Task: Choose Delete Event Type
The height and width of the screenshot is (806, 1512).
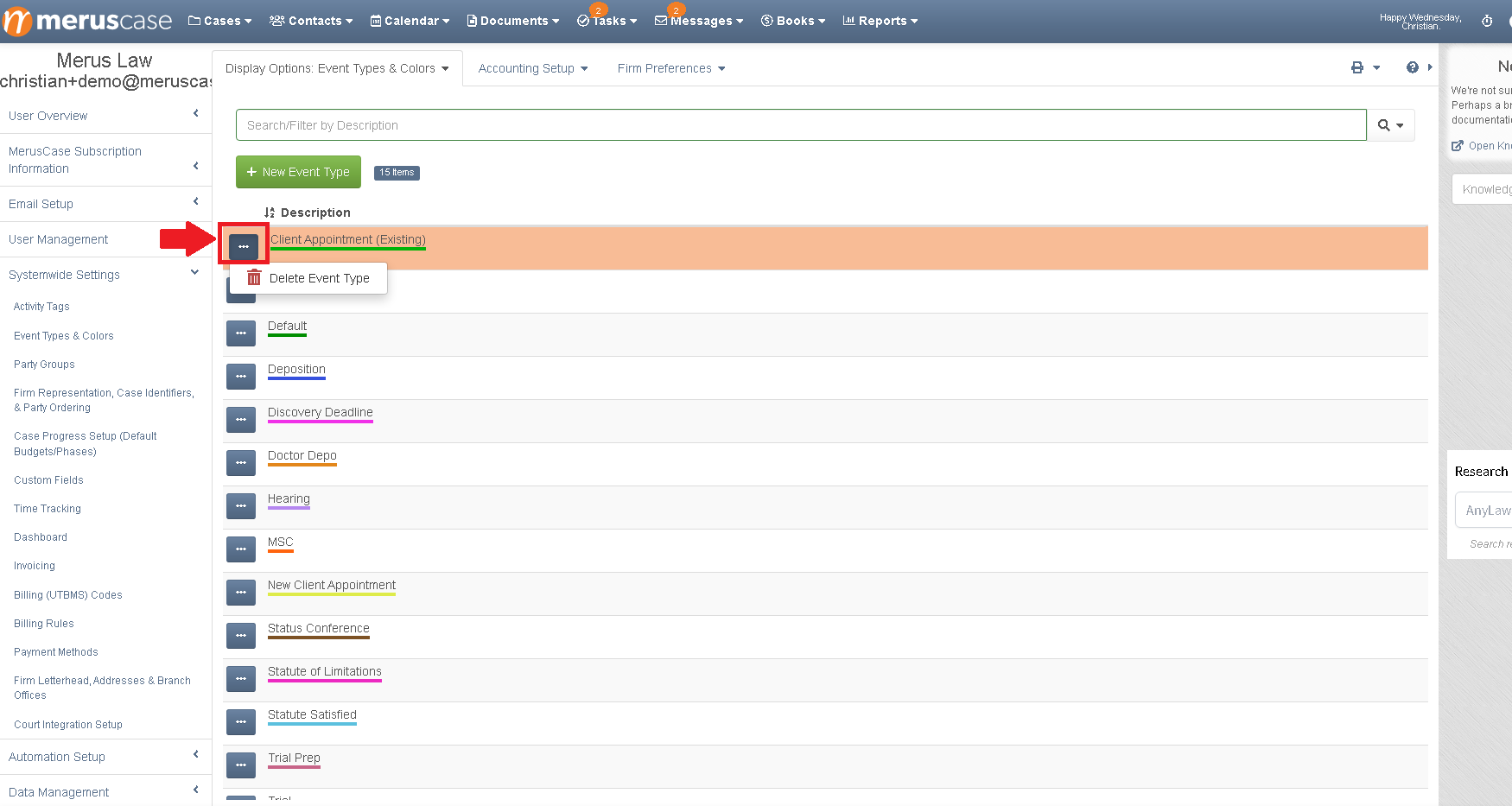Action: point(308,278)
